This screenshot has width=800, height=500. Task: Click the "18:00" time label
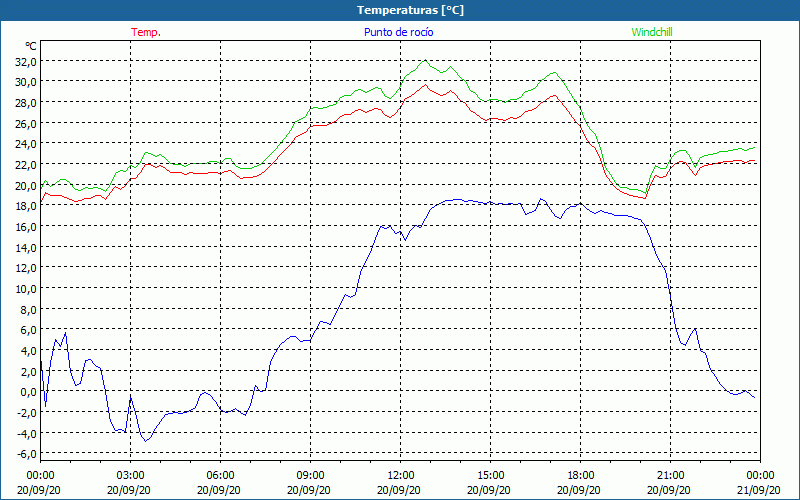click(x=581, y=476)
